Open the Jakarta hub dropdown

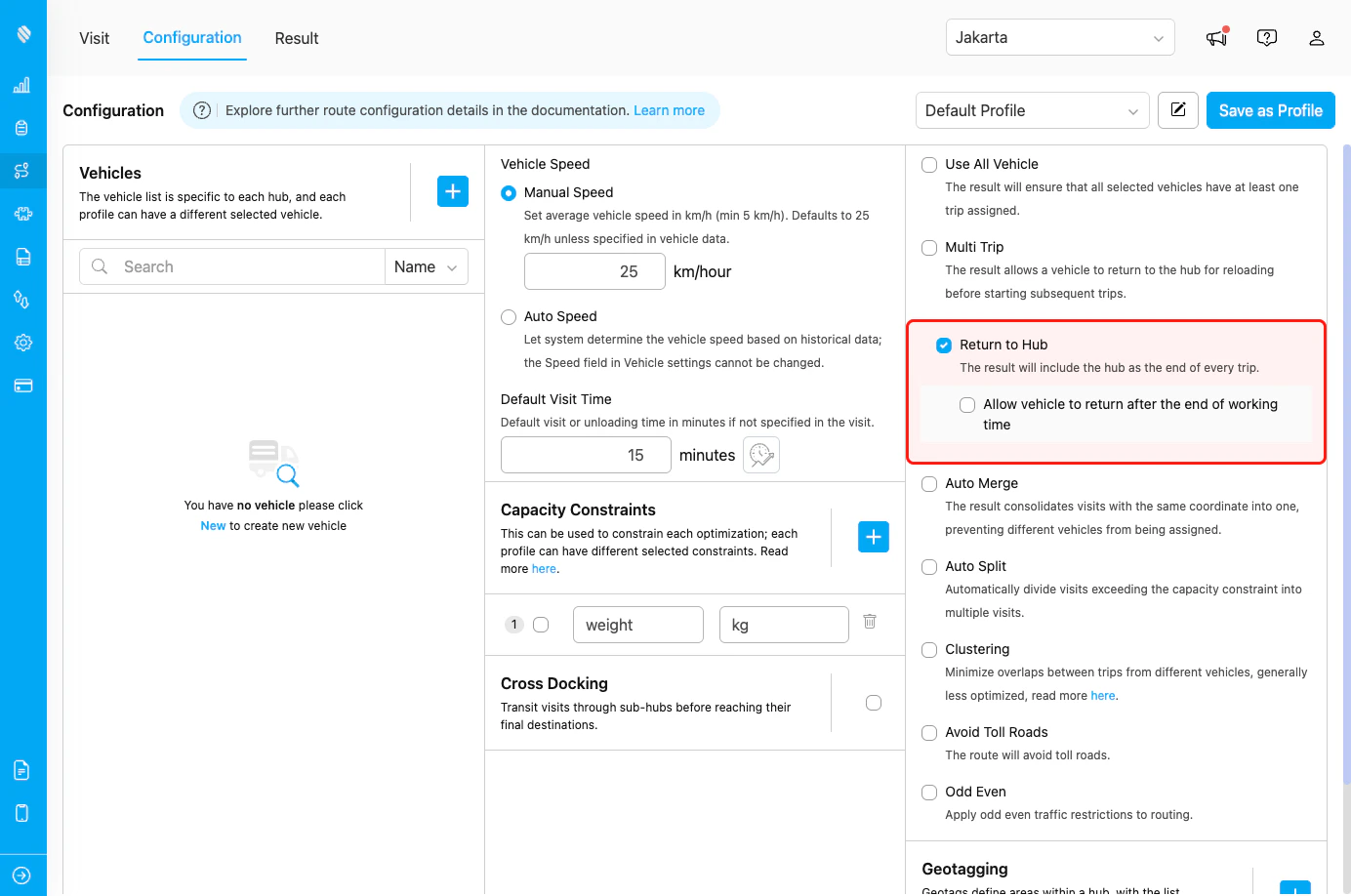point(1059,37)
